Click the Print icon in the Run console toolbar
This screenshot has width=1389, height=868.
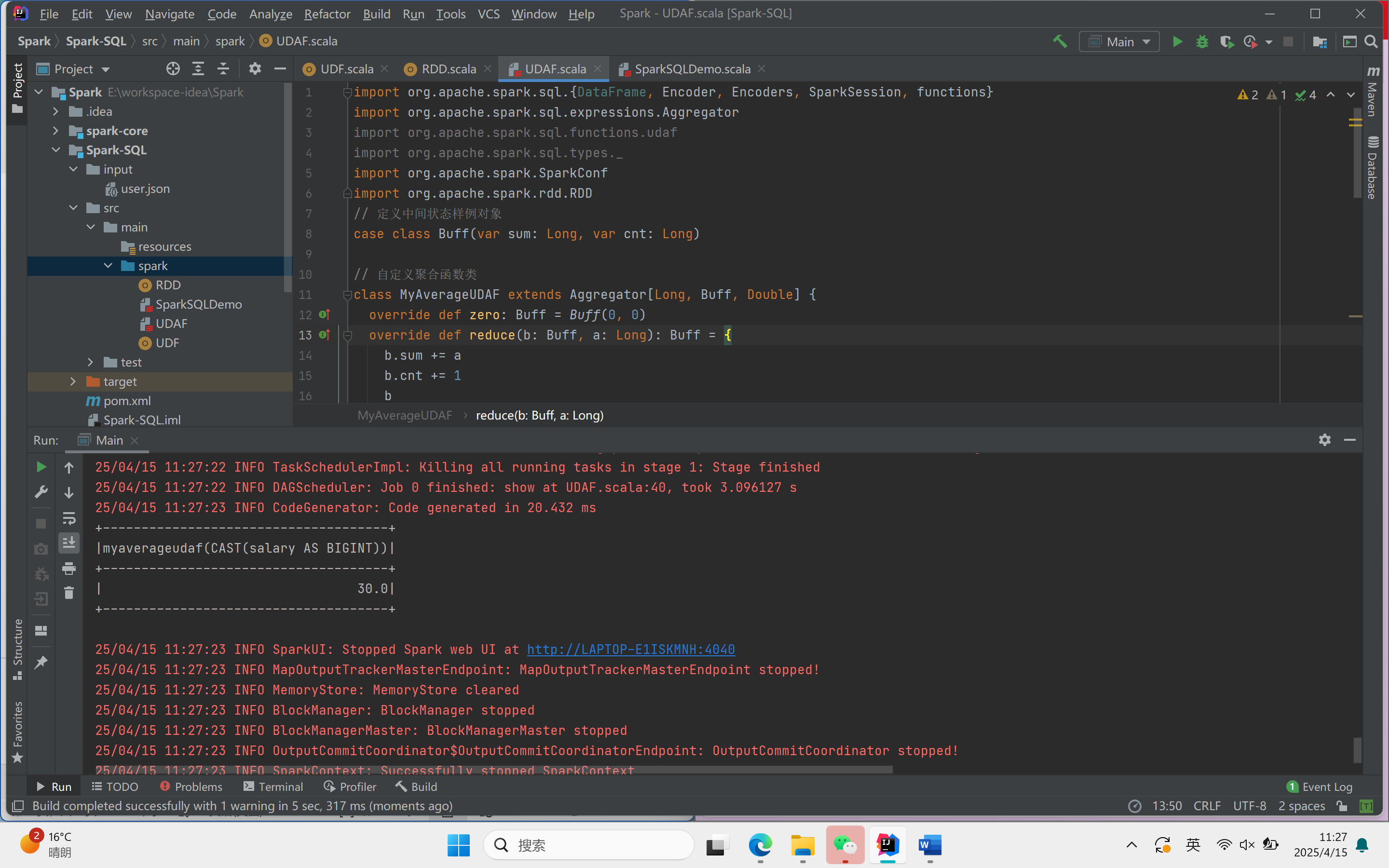(x=69, y=569)
